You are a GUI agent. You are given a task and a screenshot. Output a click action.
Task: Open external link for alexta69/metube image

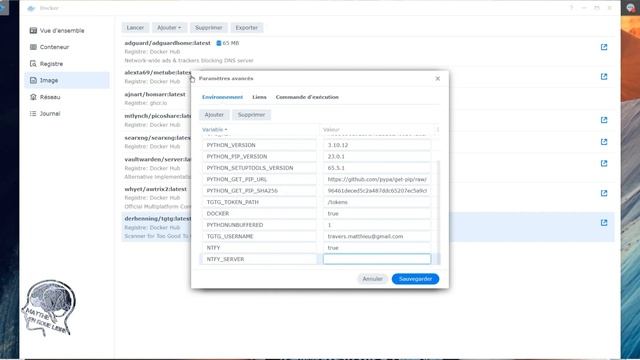pyautogui.click(x=604, y=77)
